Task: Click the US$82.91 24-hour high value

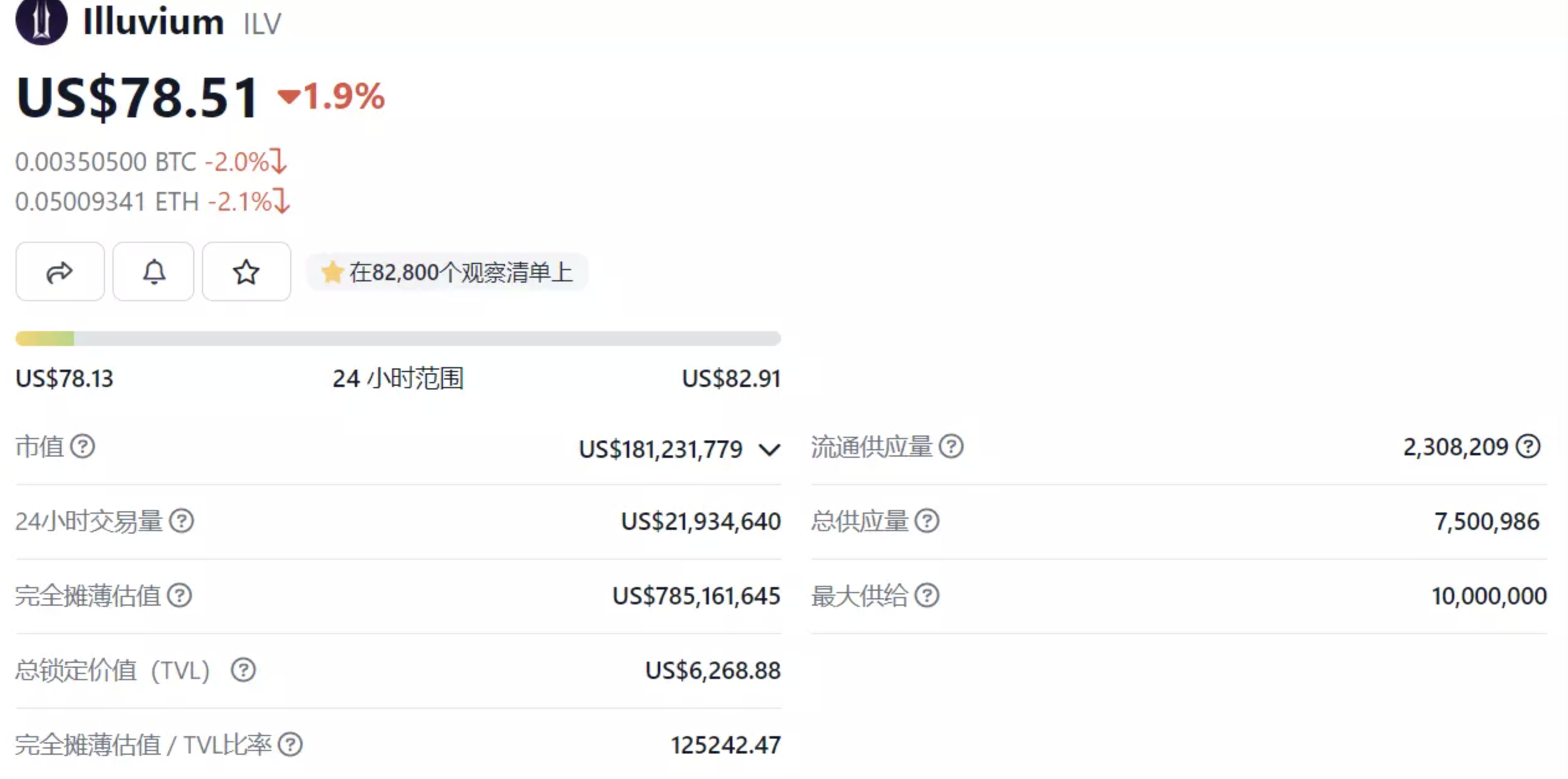Action: [732, 378]
